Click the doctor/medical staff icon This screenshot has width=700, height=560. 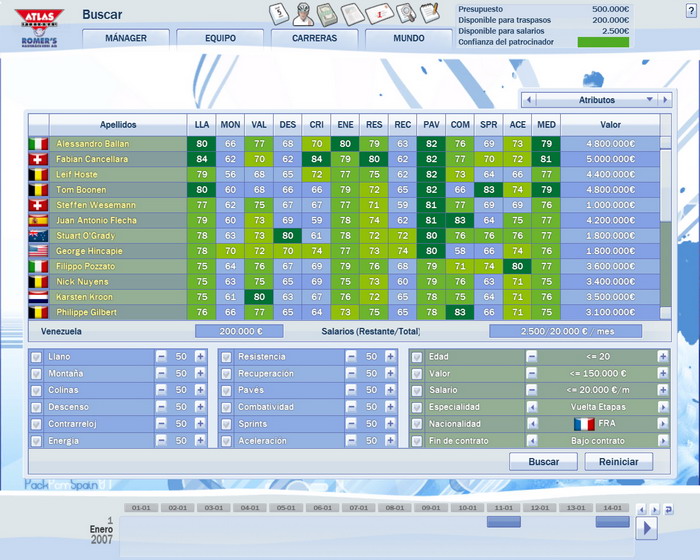click(x=302, y=14)
